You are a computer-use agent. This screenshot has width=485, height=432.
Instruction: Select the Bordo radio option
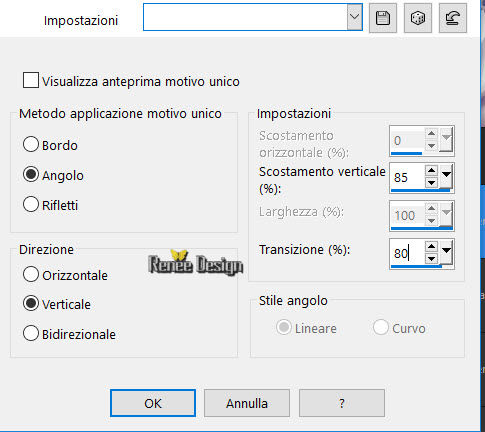(x=31, y=145)
